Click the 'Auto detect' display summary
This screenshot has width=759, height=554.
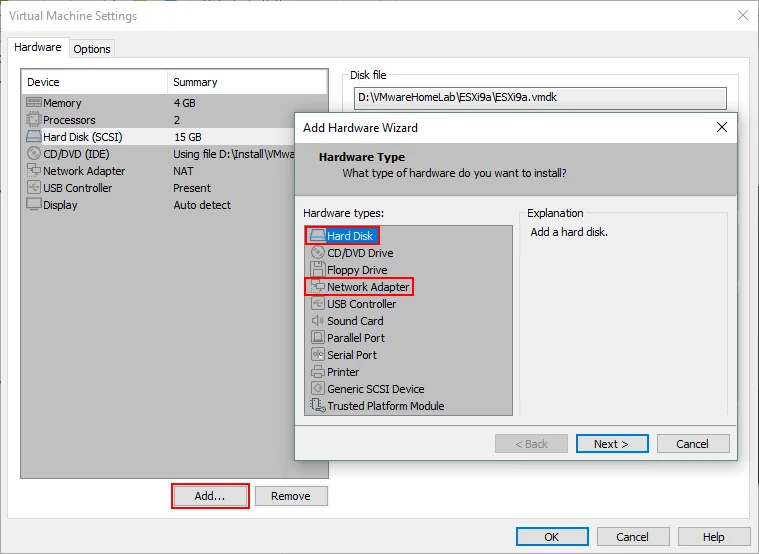[x=202, y=205]
